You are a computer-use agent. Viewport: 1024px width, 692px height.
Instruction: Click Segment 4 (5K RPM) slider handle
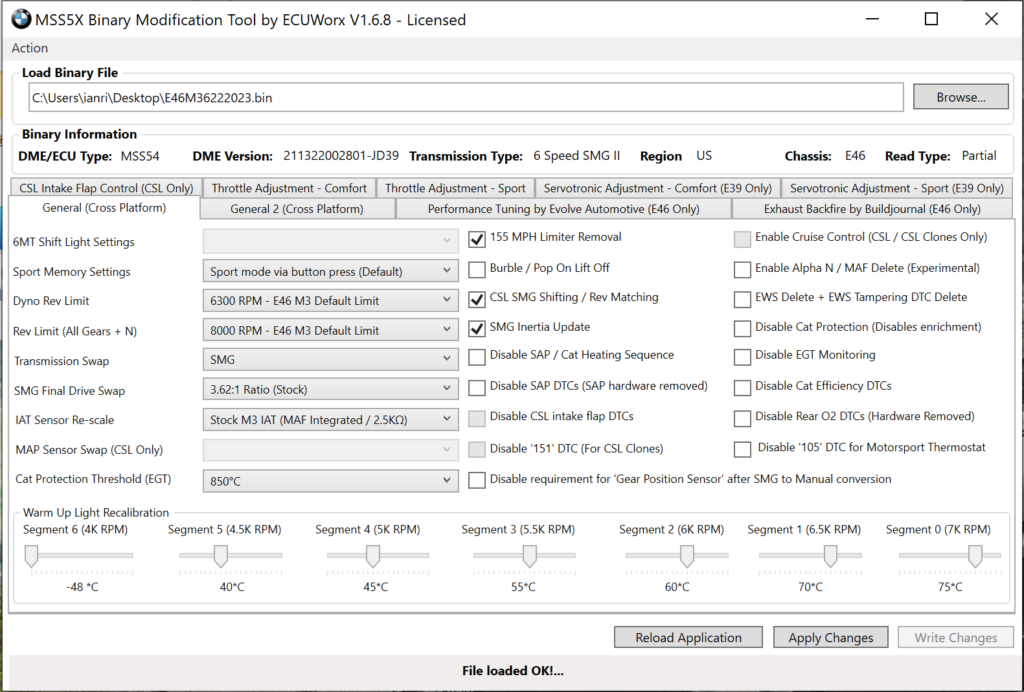click(x=373, y=556)
